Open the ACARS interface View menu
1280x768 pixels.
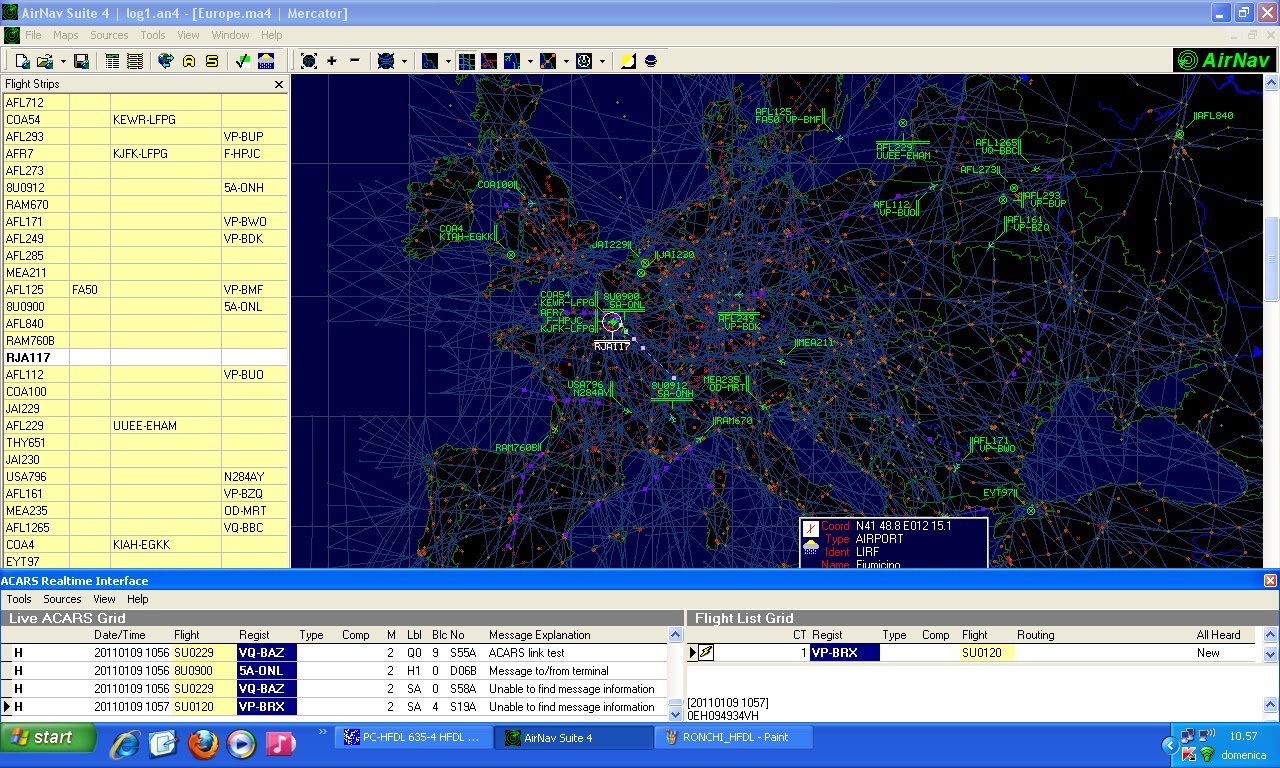[x=104, y=599]
